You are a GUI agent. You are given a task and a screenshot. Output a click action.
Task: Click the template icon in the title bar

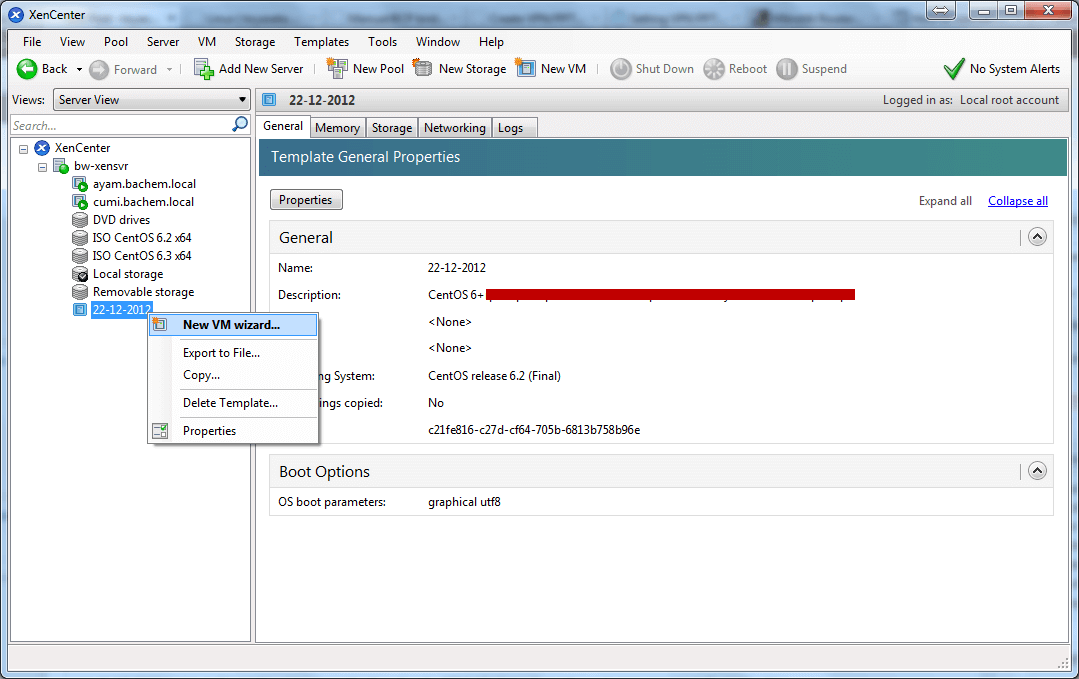[x=269, y=100]
